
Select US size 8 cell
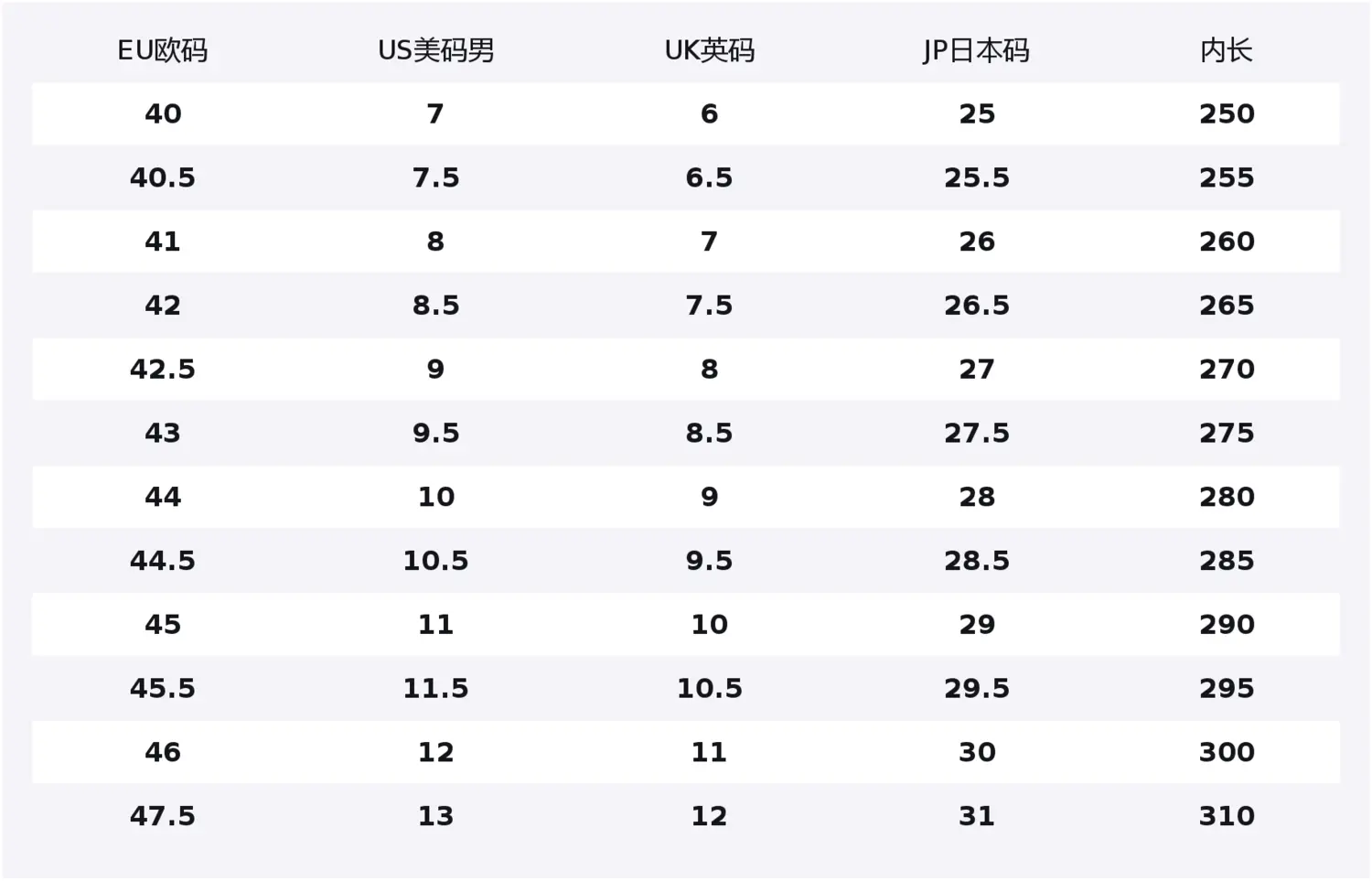[435, 242]
